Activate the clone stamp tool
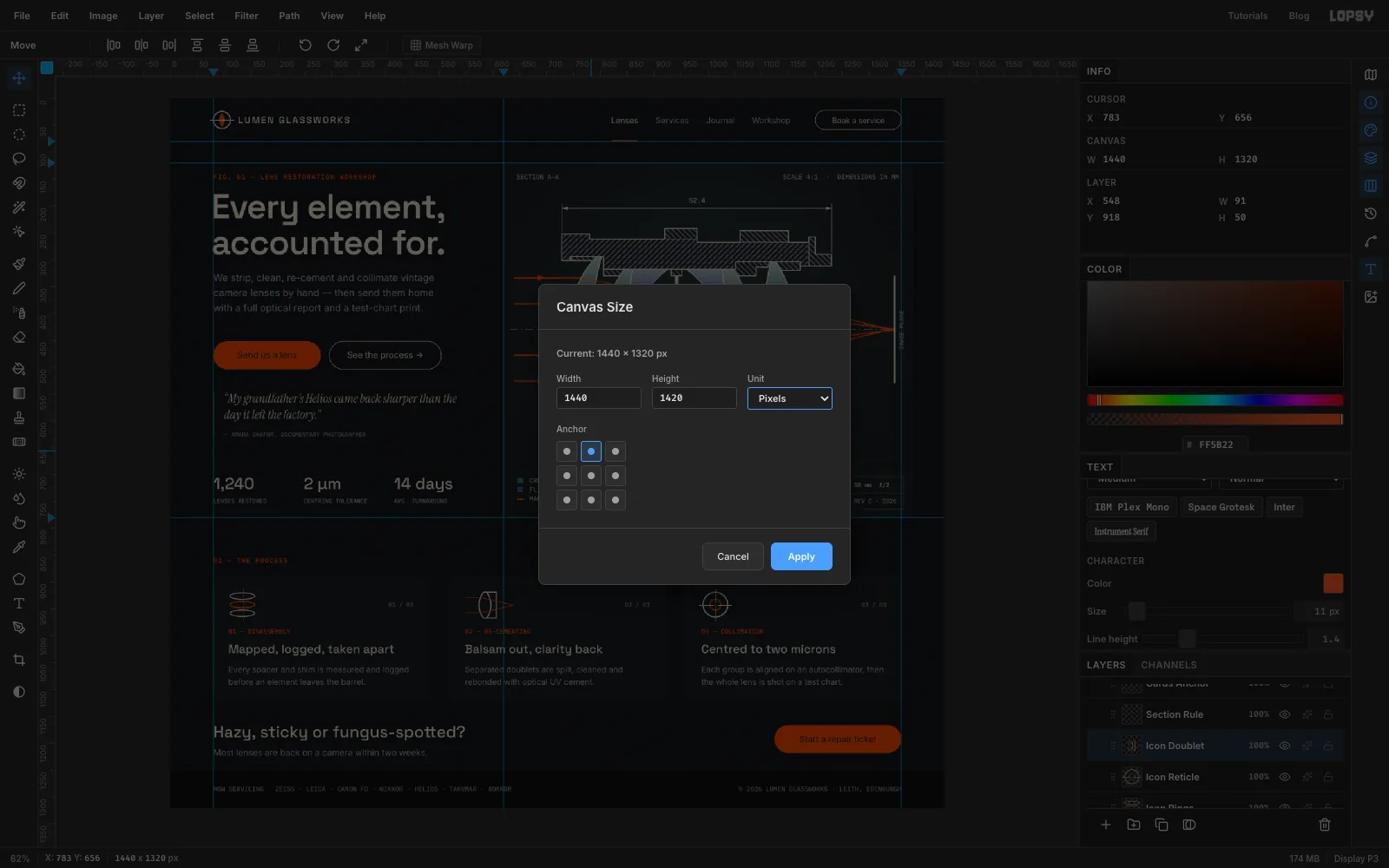 (19, 418)
